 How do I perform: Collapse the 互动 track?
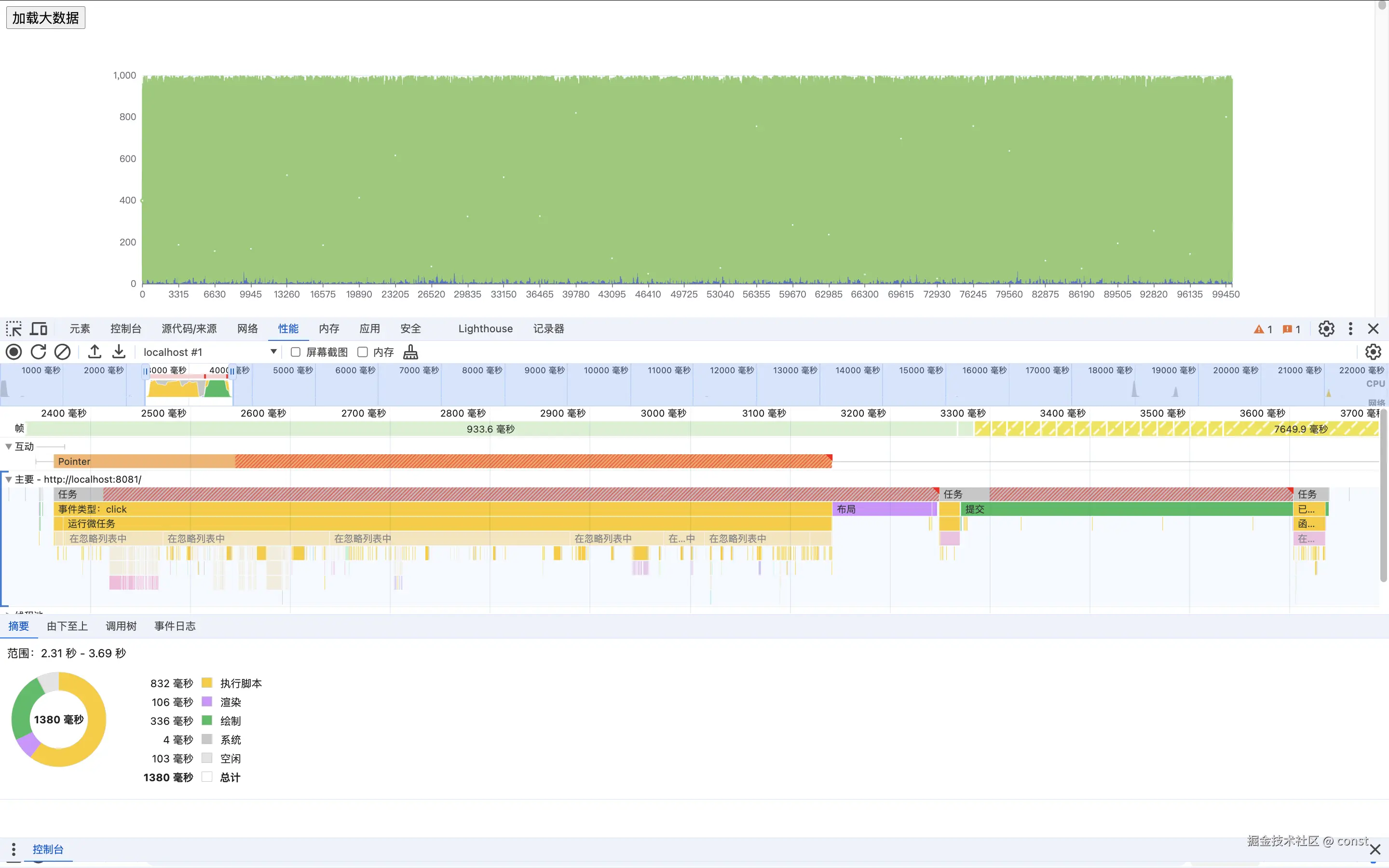[9, 446]
